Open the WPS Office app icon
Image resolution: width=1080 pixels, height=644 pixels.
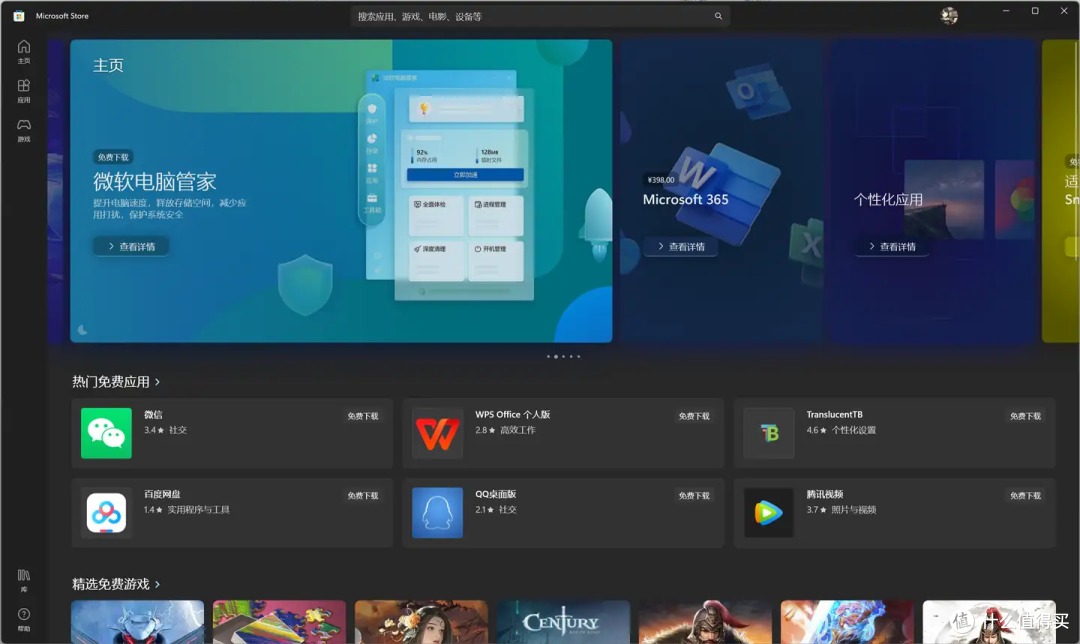[437, 433]
